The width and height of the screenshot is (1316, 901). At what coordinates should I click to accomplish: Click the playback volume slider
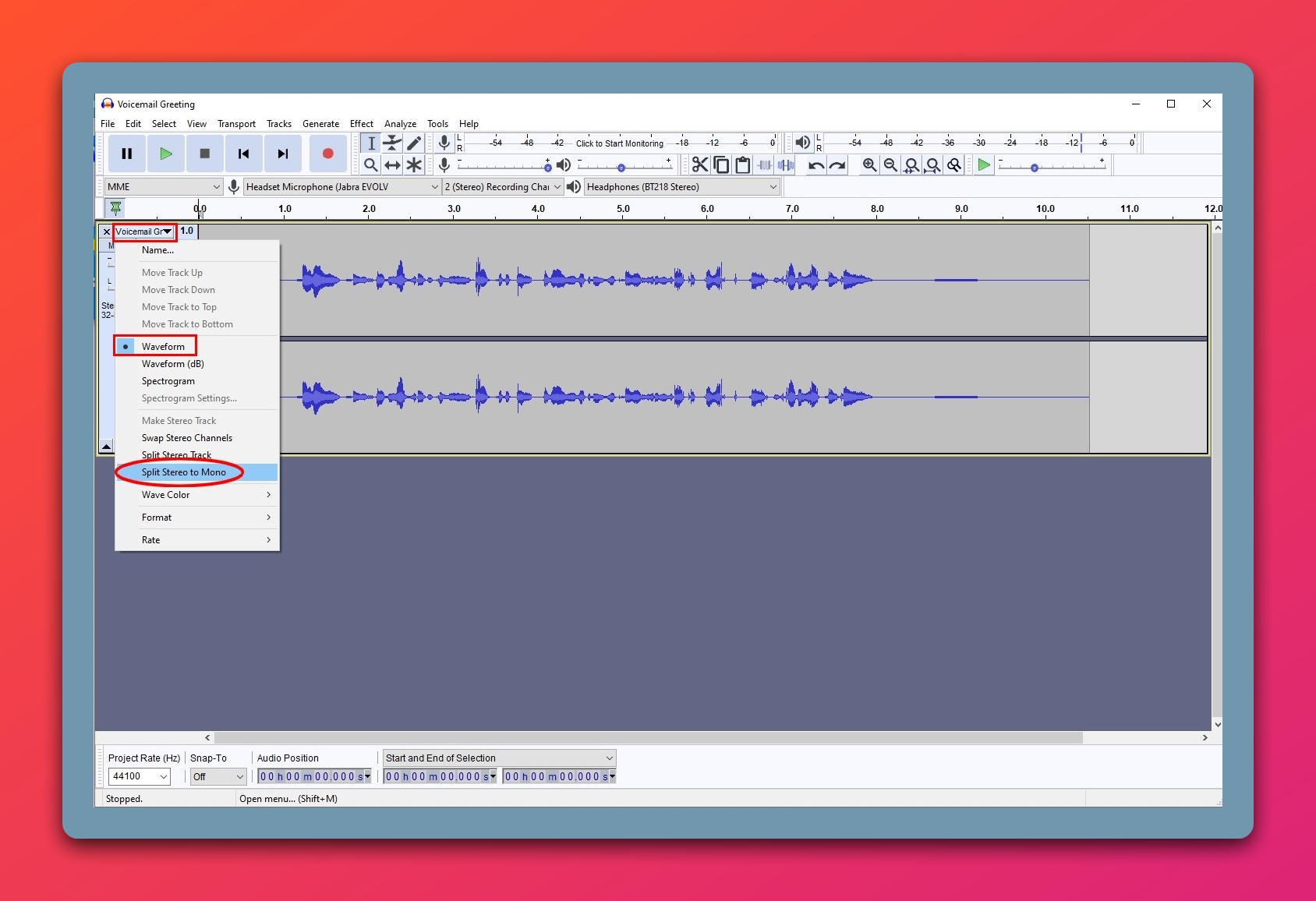tap(624, 164)
